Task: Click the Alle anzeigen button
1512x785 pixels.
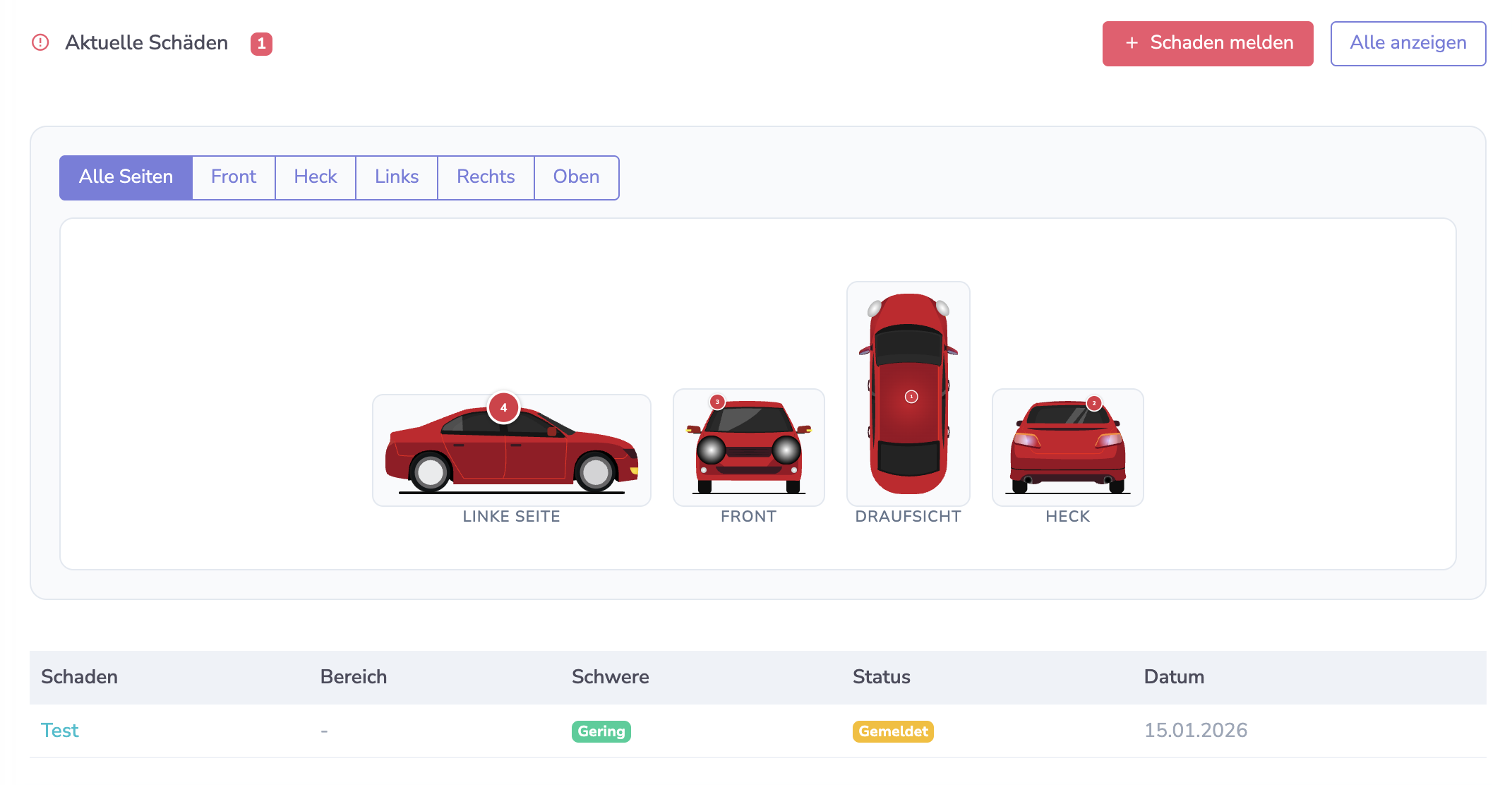Action: (1408, 43)
